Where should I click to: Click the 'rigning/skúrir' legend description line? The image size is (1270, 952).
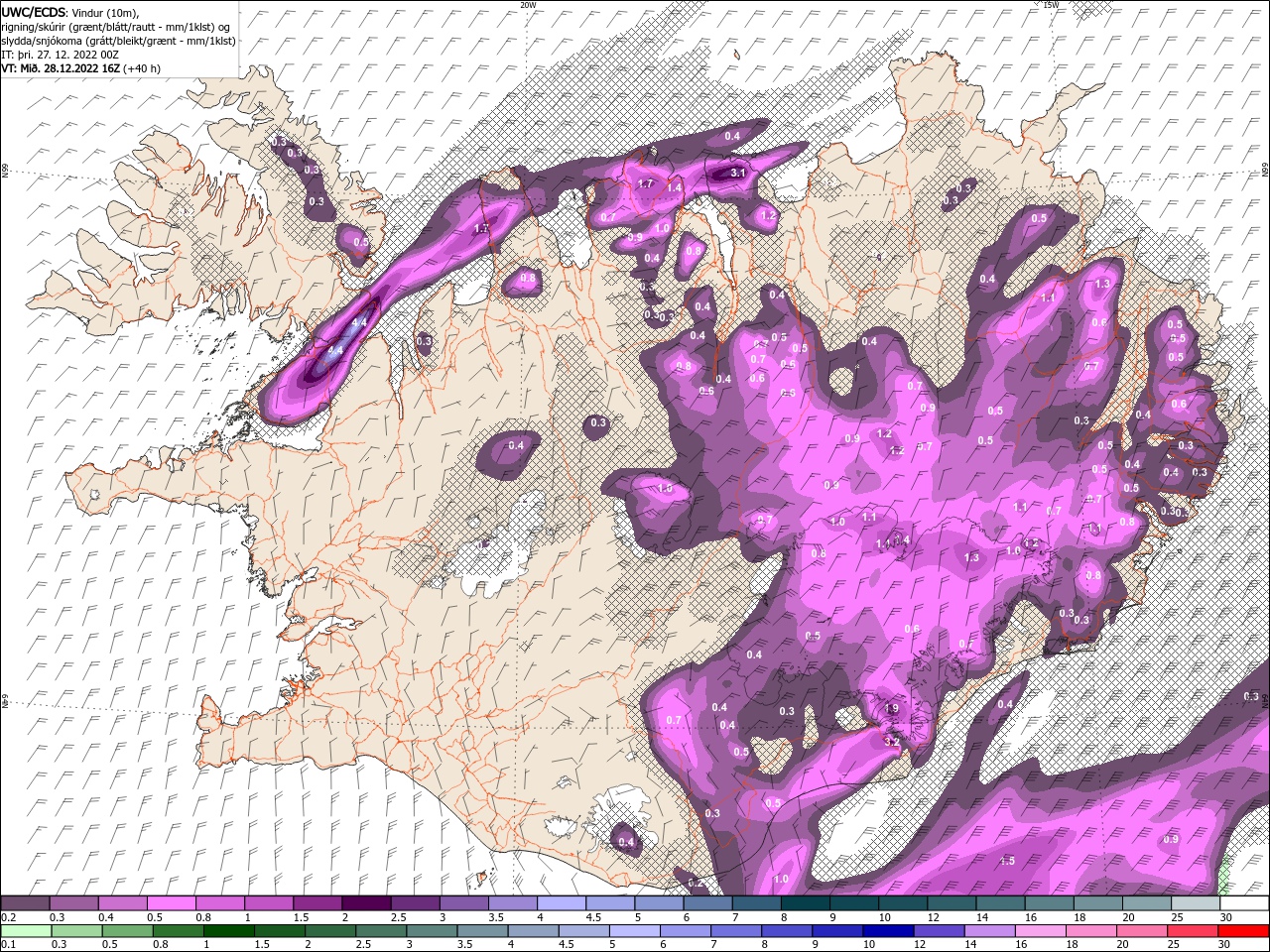pyautogui.click(x=116, y=27)
